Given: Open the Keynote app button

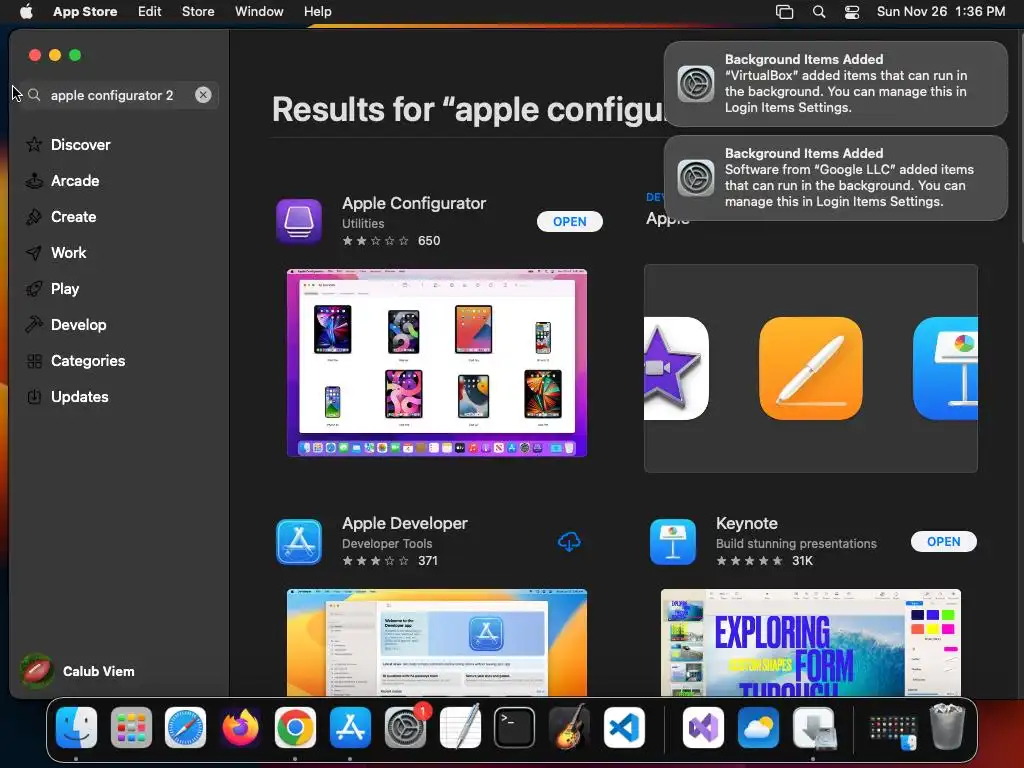Looking at the screenshot, I should 944,541.
